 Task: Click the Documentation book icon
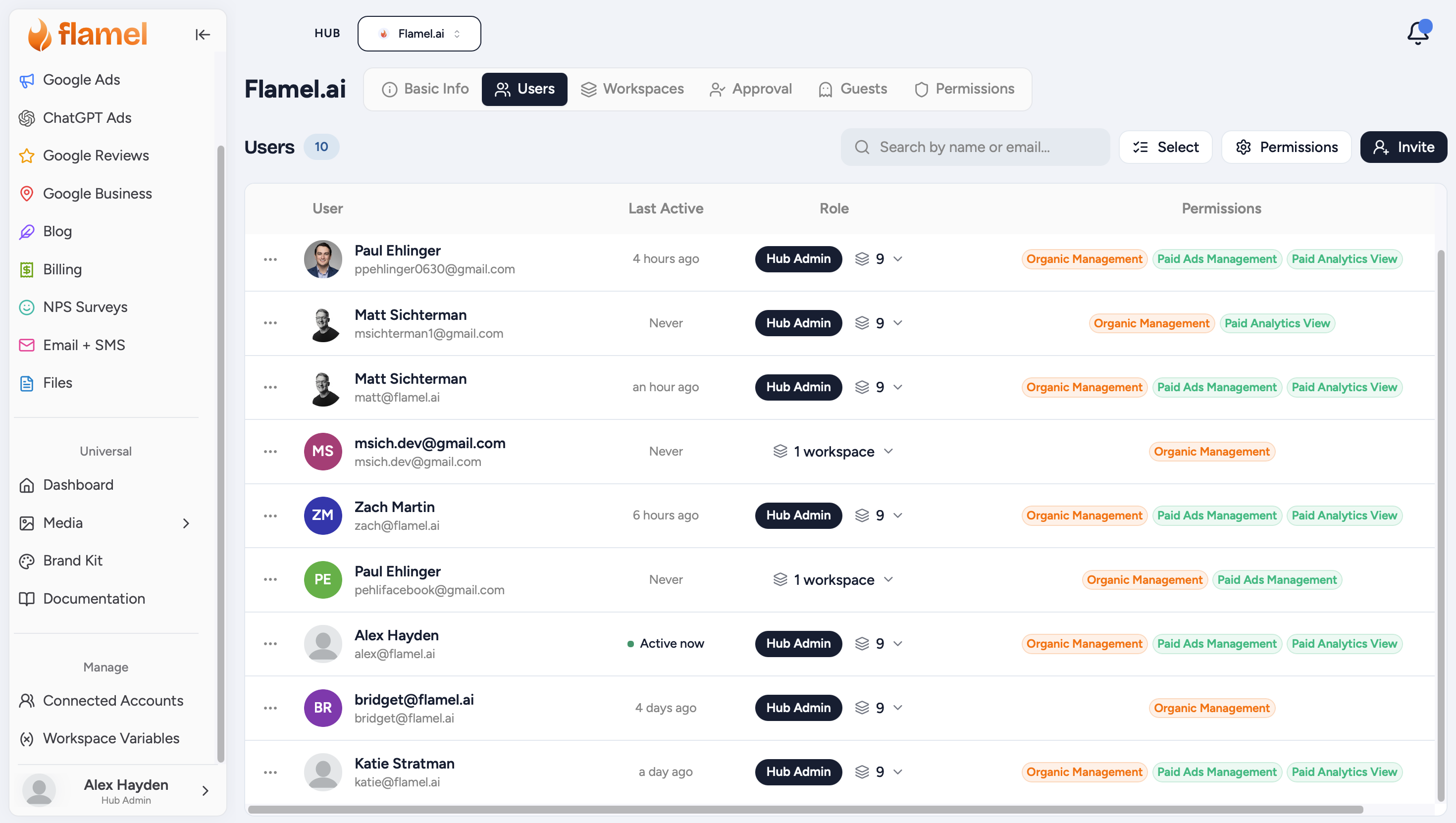point(27,599)
